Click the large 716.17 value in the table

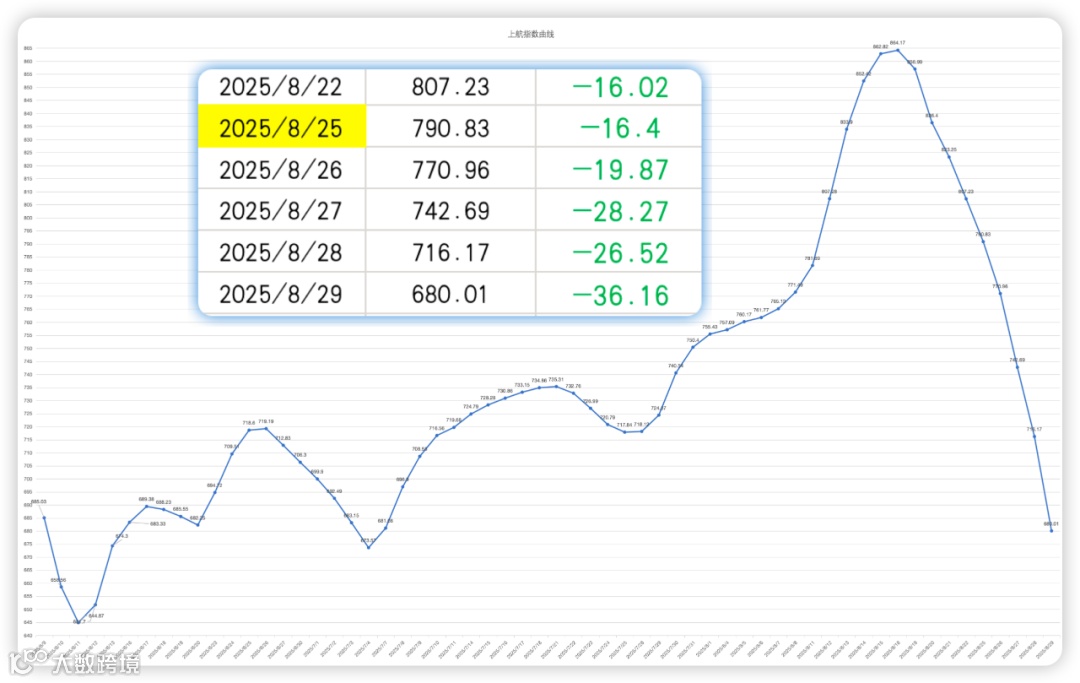tap(450, 253)
